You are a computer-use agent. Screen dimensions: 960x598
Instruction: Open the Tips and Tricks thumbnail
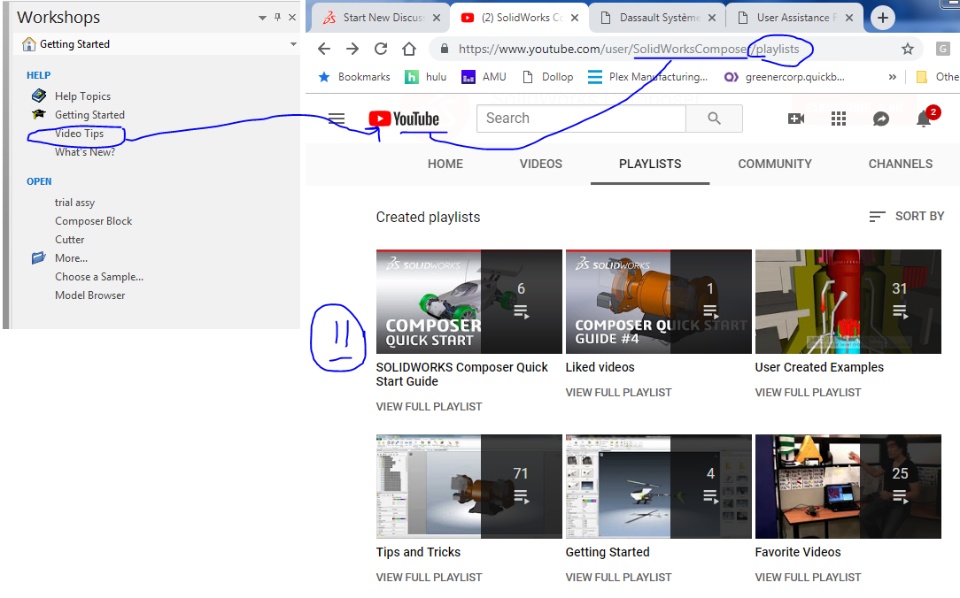point(469,487)
